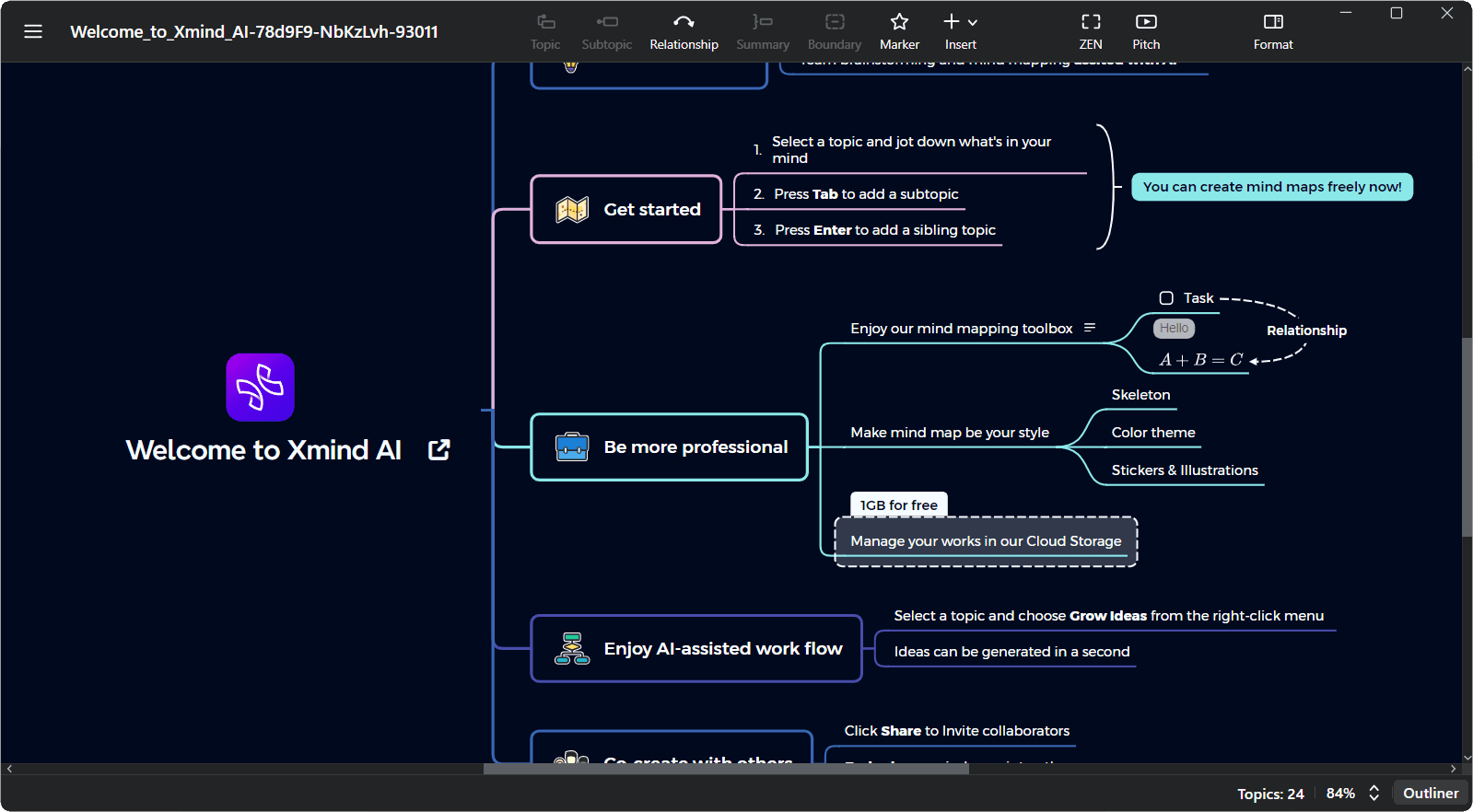Select the Hello label tag

(x=1174, y=328)
